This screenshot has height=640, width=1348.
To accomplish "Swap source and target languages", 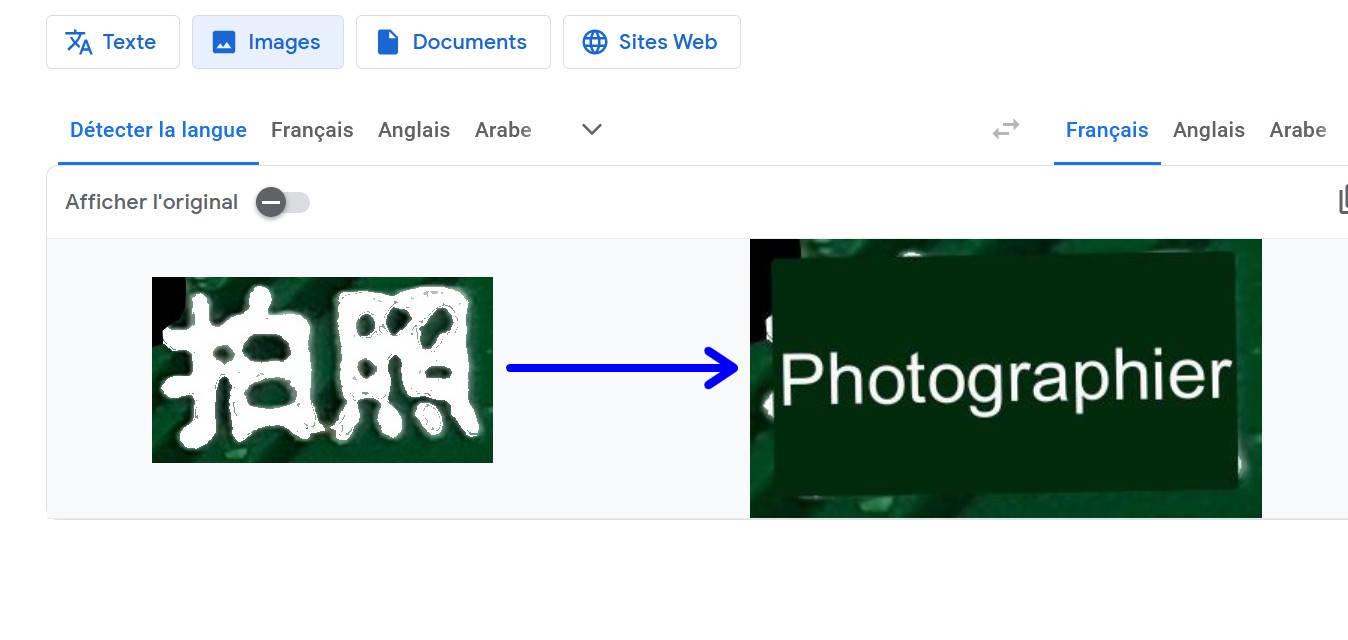I will (x=1005, y=129).
